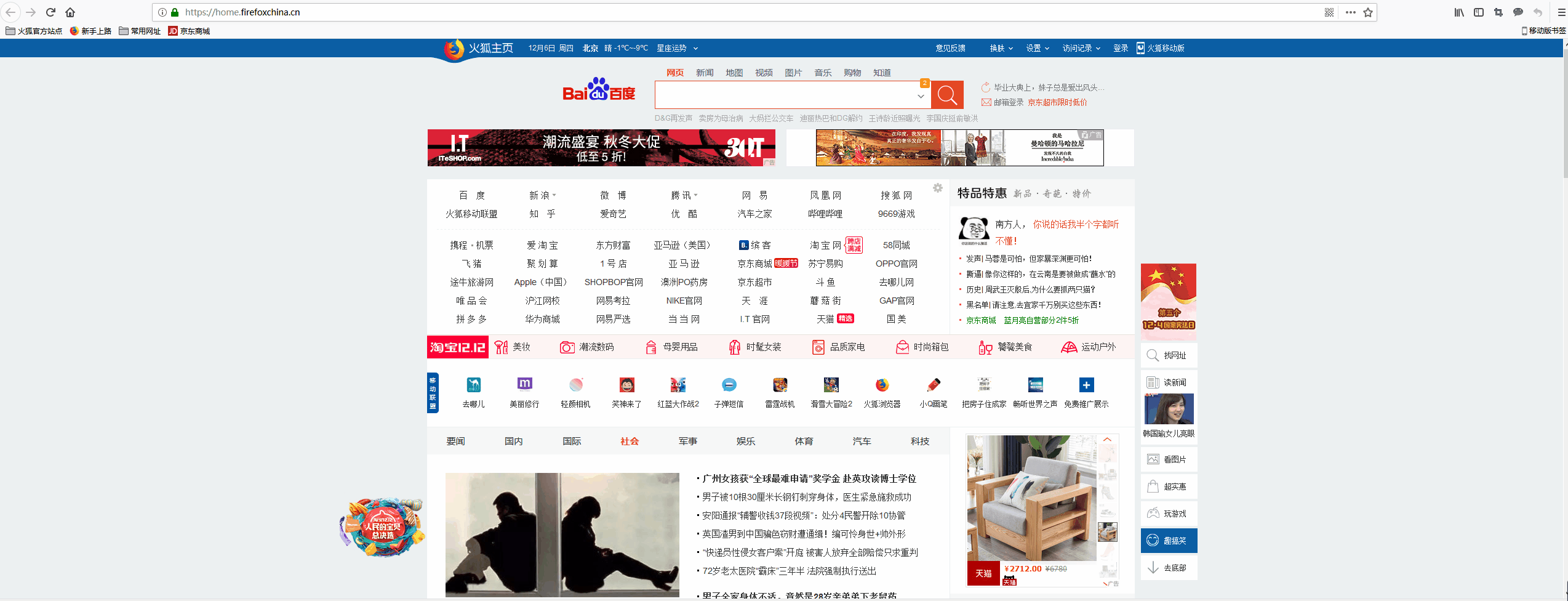Read 广州女孩获全球最难申请奖学金 headline
This screenshot has height=601, width=1568.
(809, 478)
